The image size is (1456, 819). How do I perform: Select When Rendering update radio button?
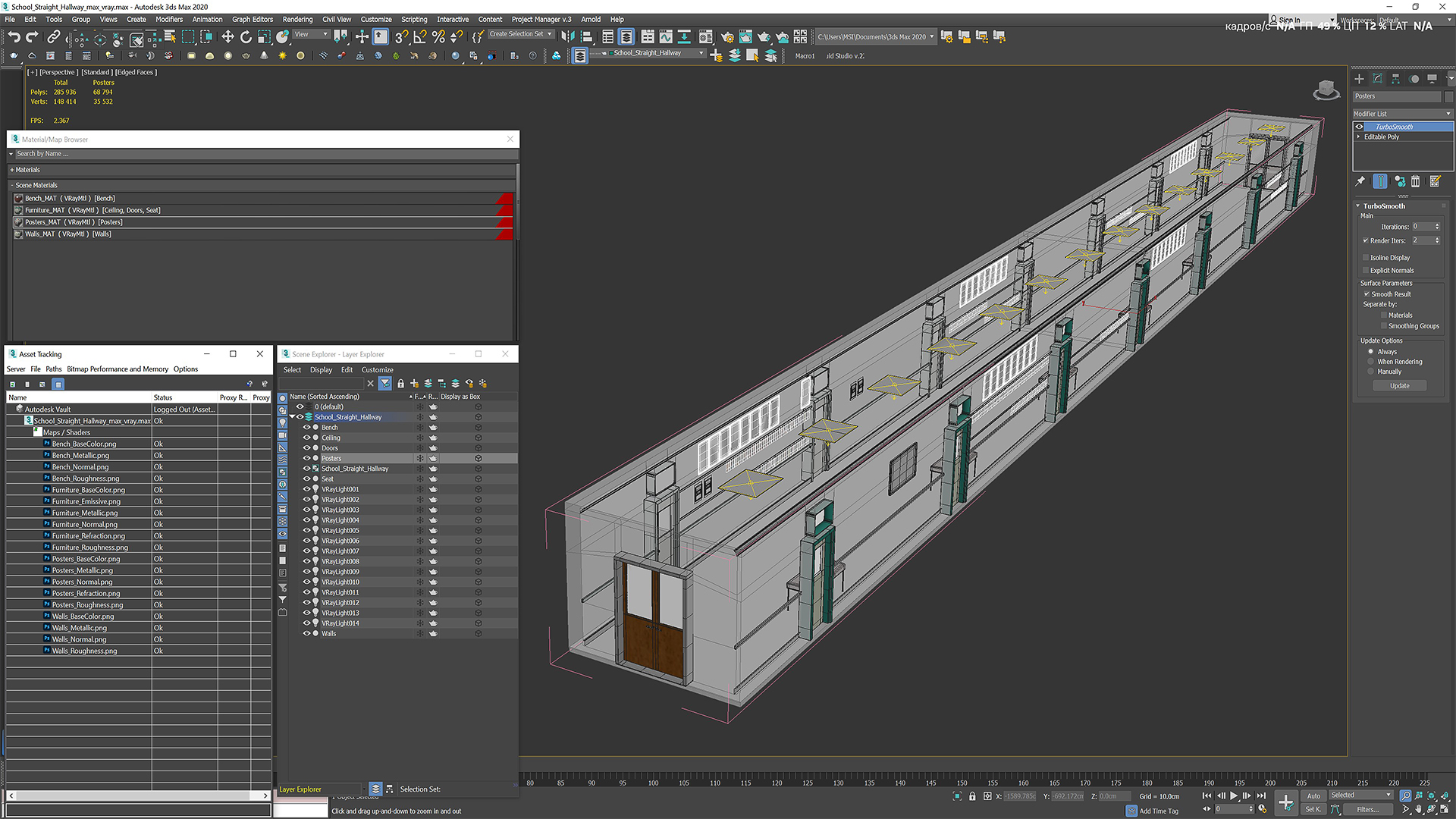pyautogui.click(x=1370, y=362)
